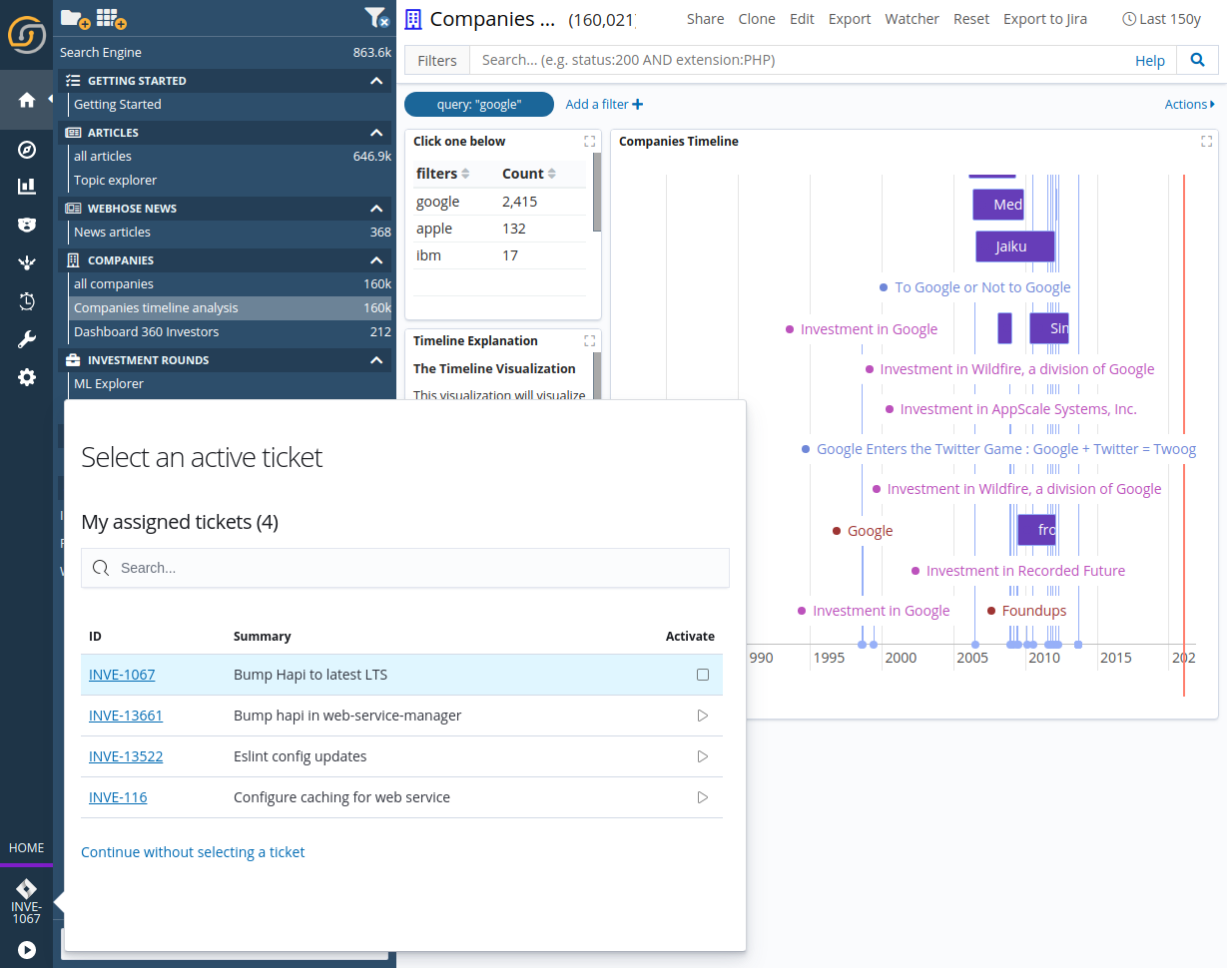This screenshot has height=968, width=1232.
Task: Click the play circle icon at bottom
Action: point(27,951)
